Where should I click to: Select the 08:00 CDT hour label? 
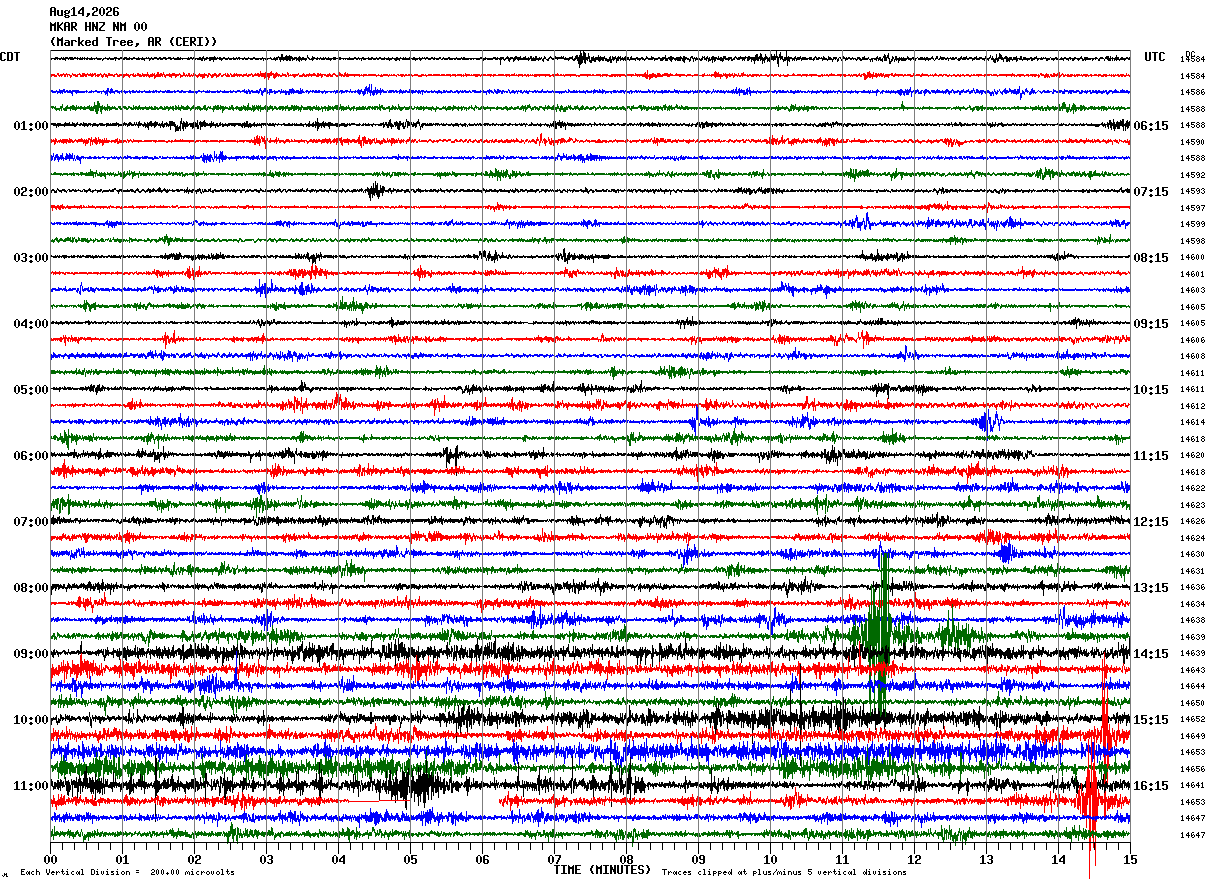[x=31, y=588]
